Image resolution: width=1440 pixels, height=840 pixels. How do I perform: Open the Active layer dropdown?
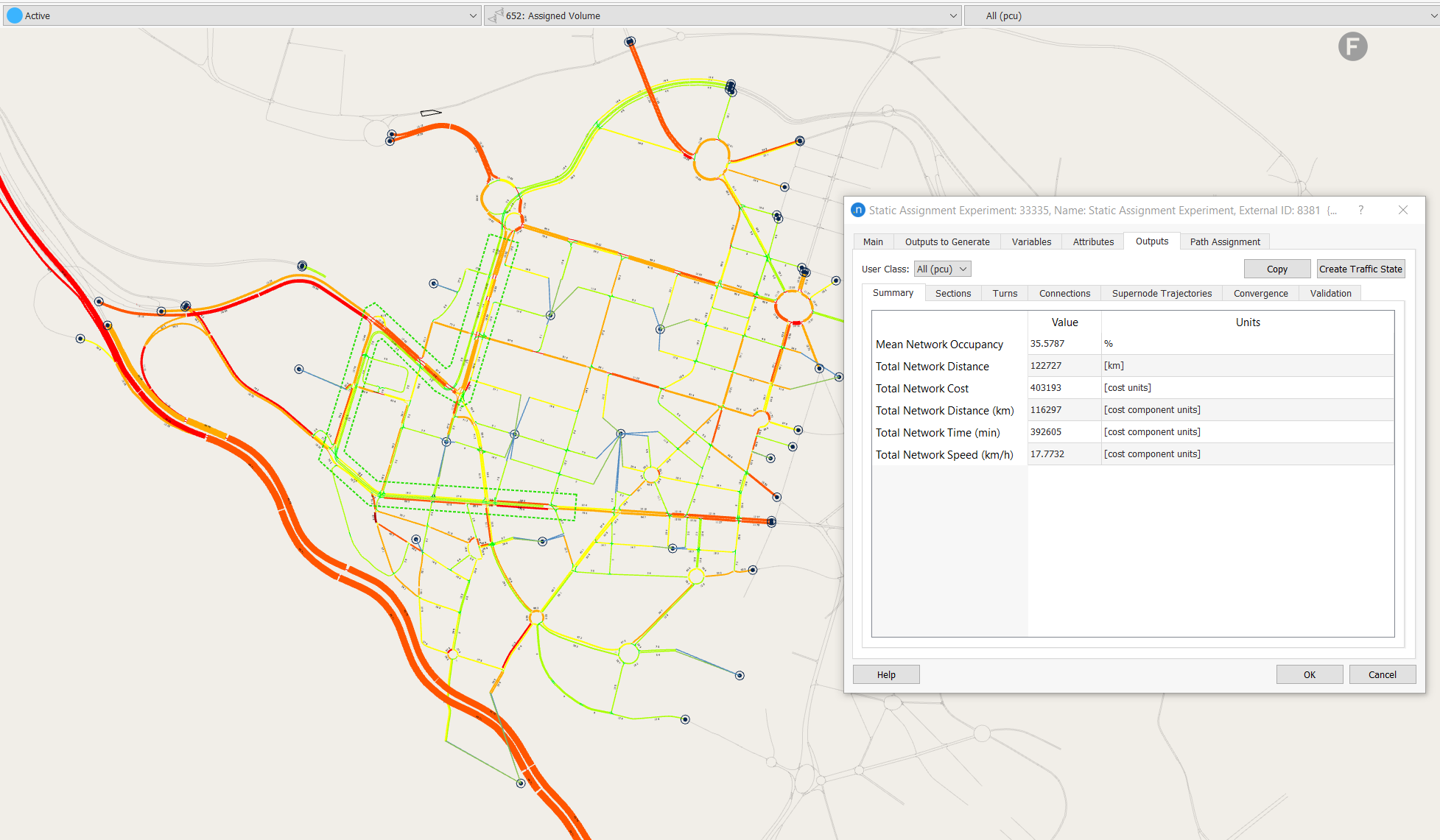[x=473, y=15]
